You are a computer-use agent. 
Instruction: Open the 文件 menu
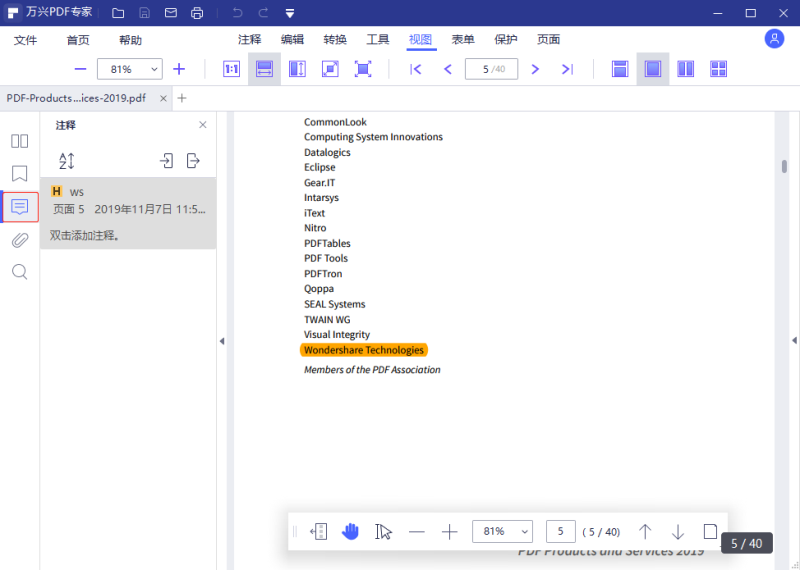pos(26,40)
